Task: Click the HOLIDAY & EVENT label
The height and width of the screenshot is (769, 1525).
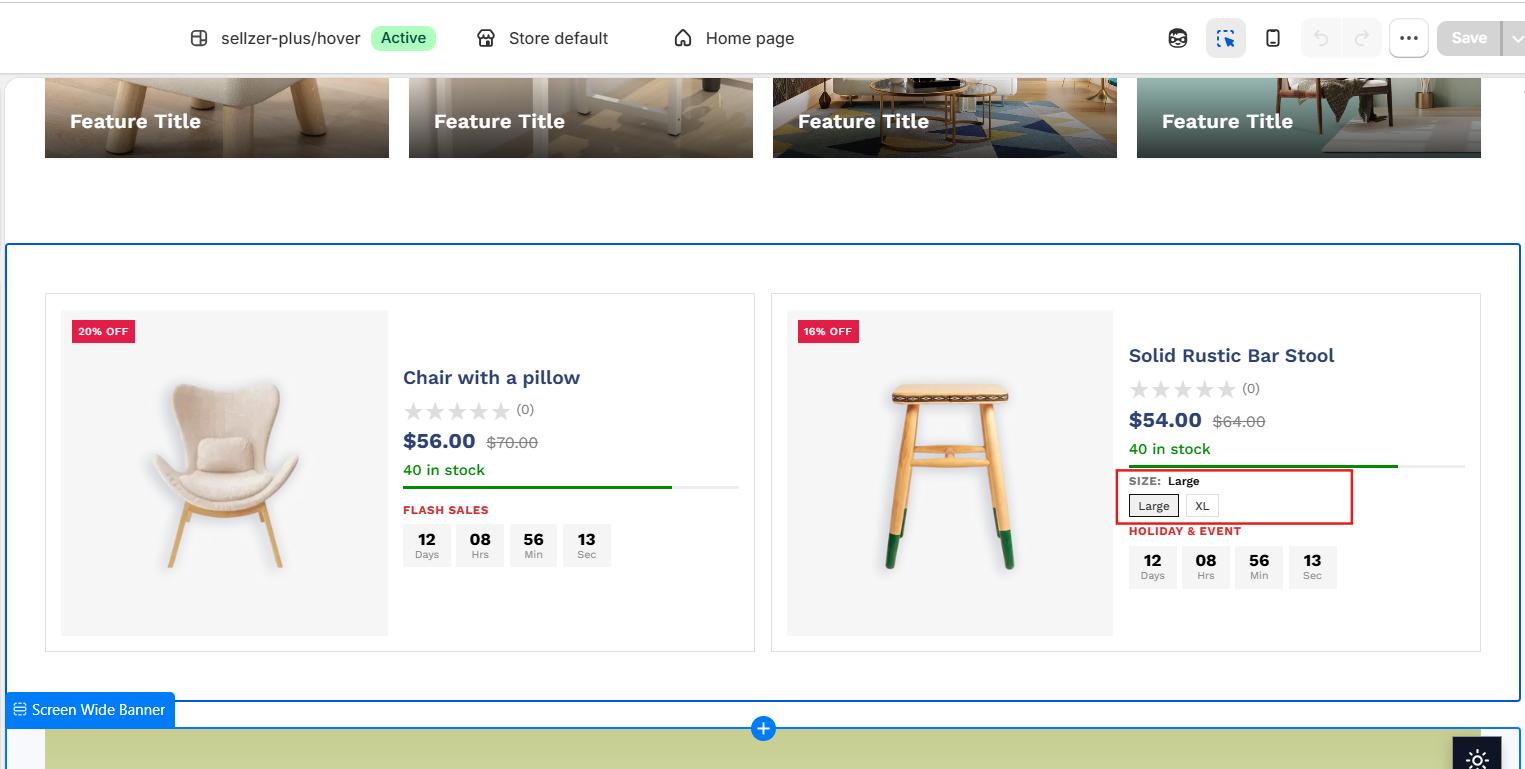Action: (1185, 531)
